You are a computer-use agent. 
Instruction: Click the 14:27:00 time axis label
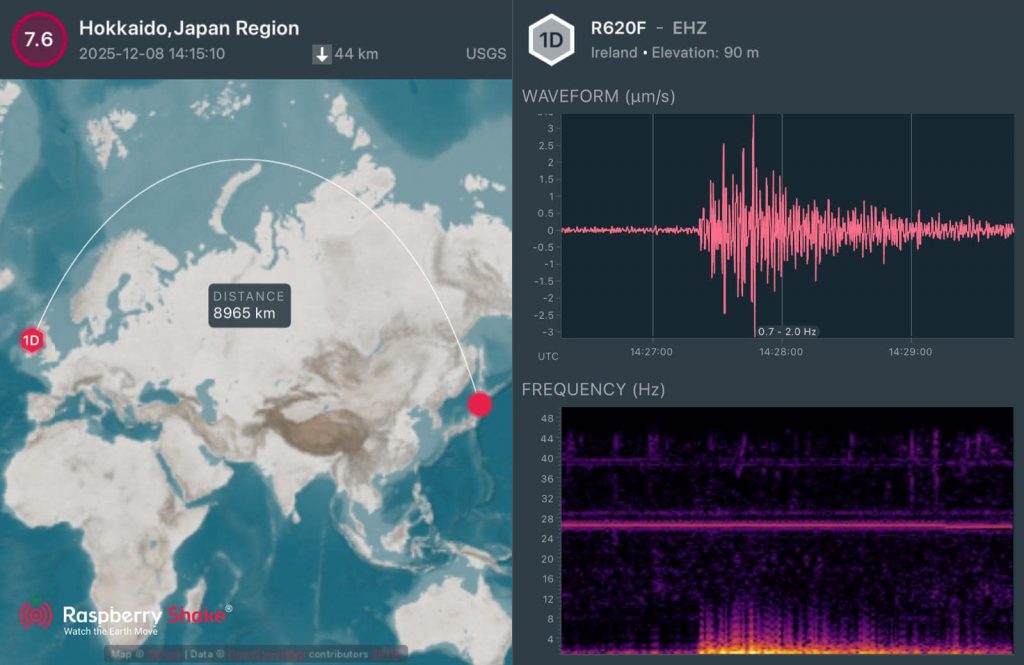(652, 352)
